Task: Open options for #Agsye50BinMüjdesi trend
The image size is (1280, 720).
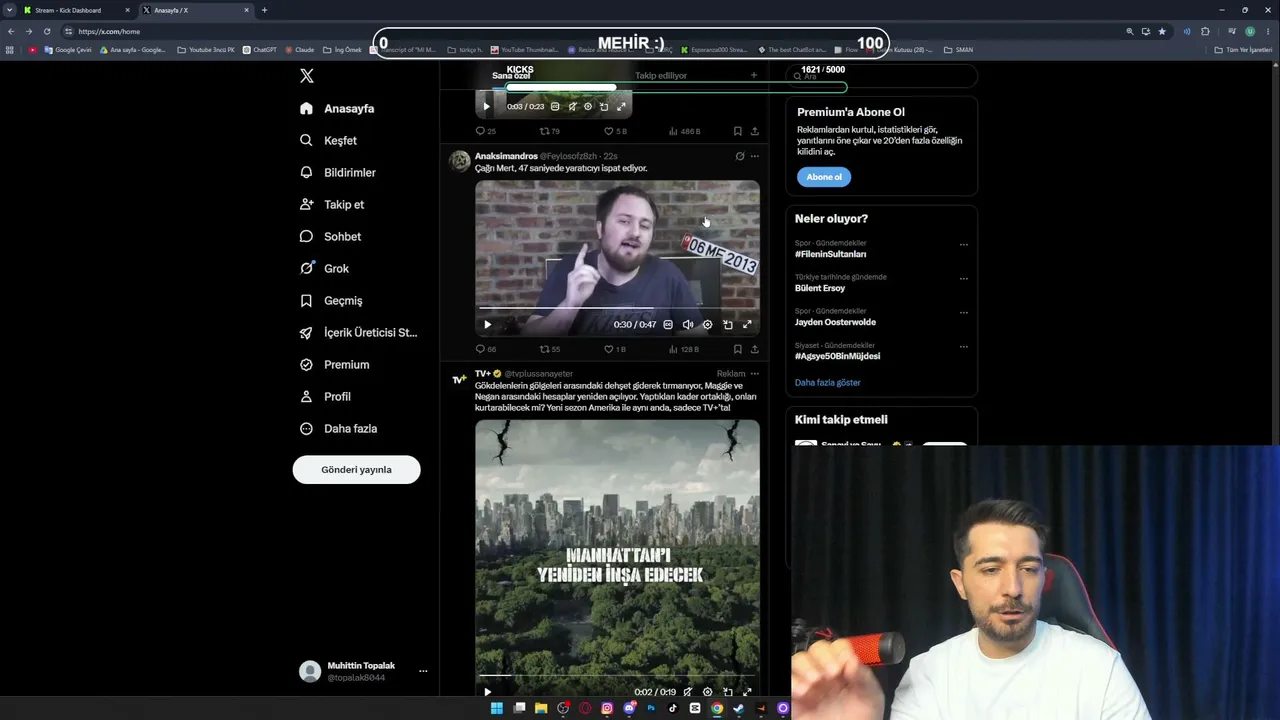Action: pos(964,346)
